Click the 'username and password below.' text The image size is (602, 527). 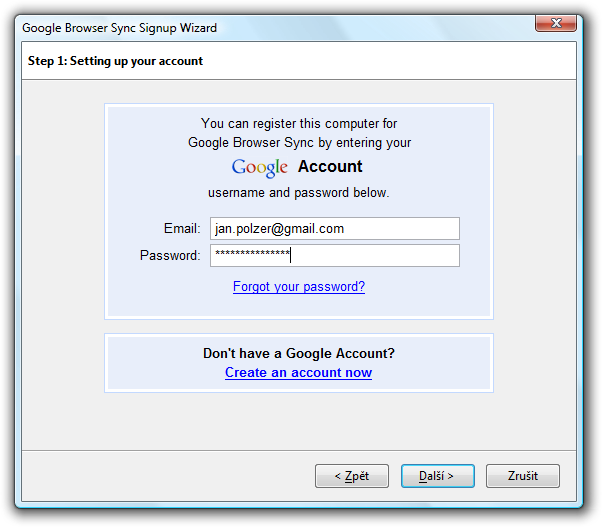299,192
